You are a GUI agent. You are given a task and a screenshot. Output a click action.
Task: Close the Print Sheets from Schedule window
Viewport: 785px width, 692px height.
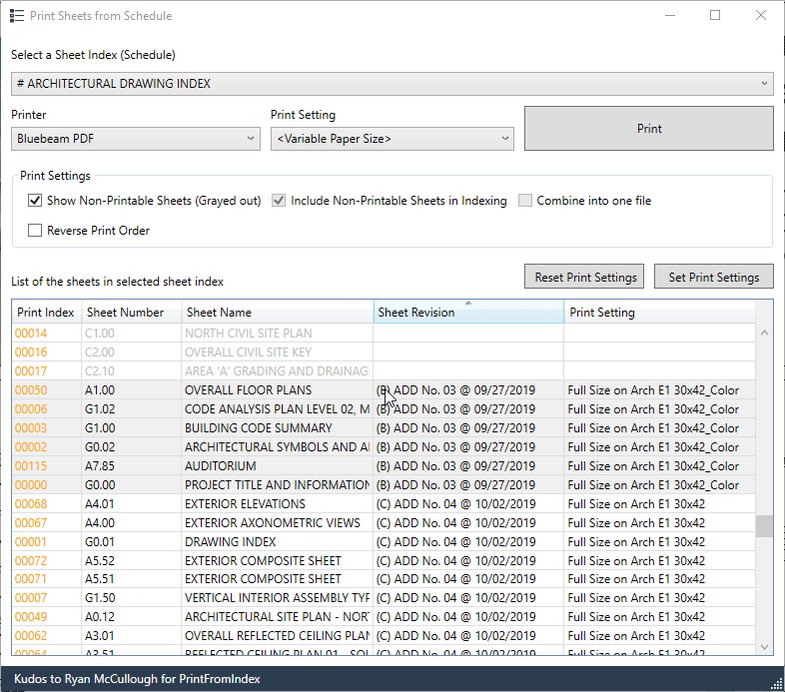point(761,16)
